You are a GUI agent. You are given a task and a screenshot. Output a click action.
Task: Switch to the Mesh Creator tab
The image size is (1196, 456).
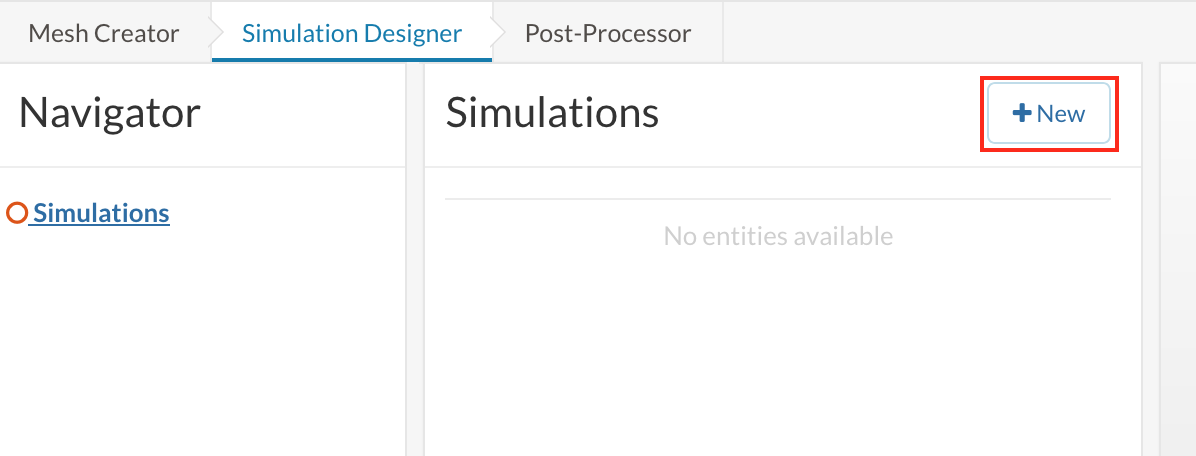coord(104,33)
